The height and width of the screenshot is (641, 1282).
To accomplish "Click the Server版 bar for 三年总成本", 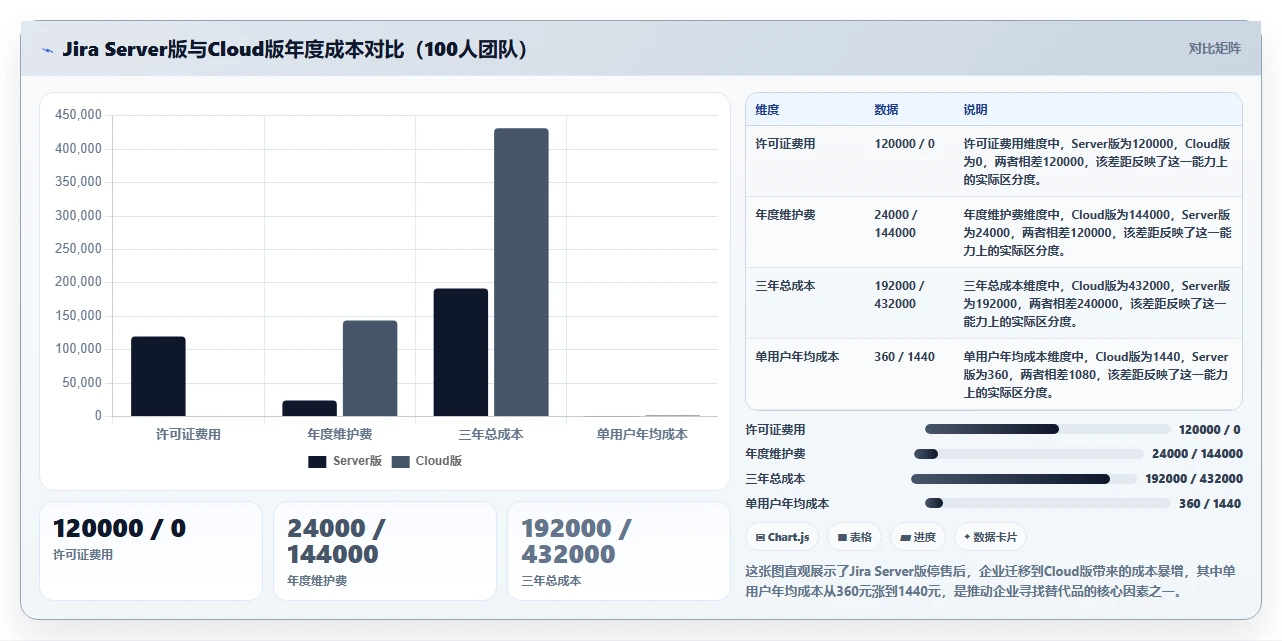I will click(x=461, y=352).
